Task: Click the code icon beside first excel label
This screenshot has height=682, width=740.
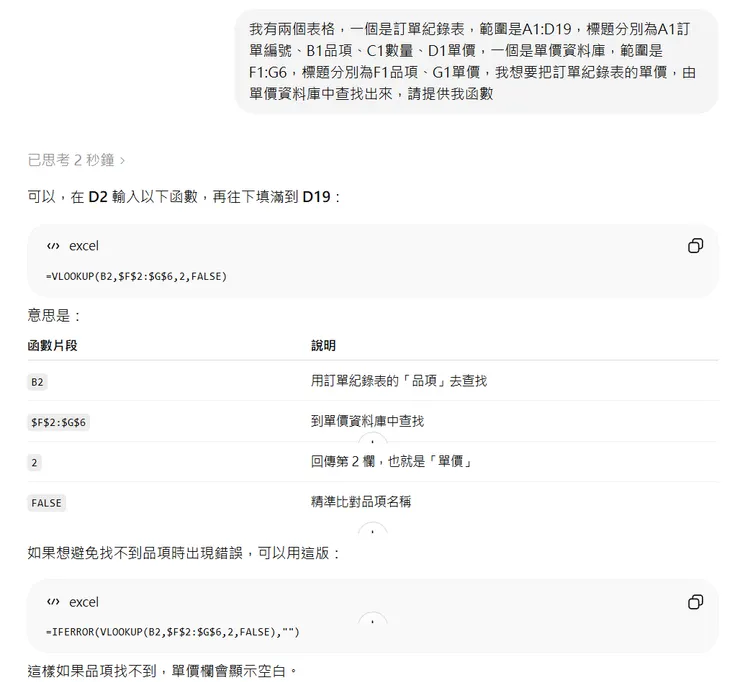Action: pos(53,246)
